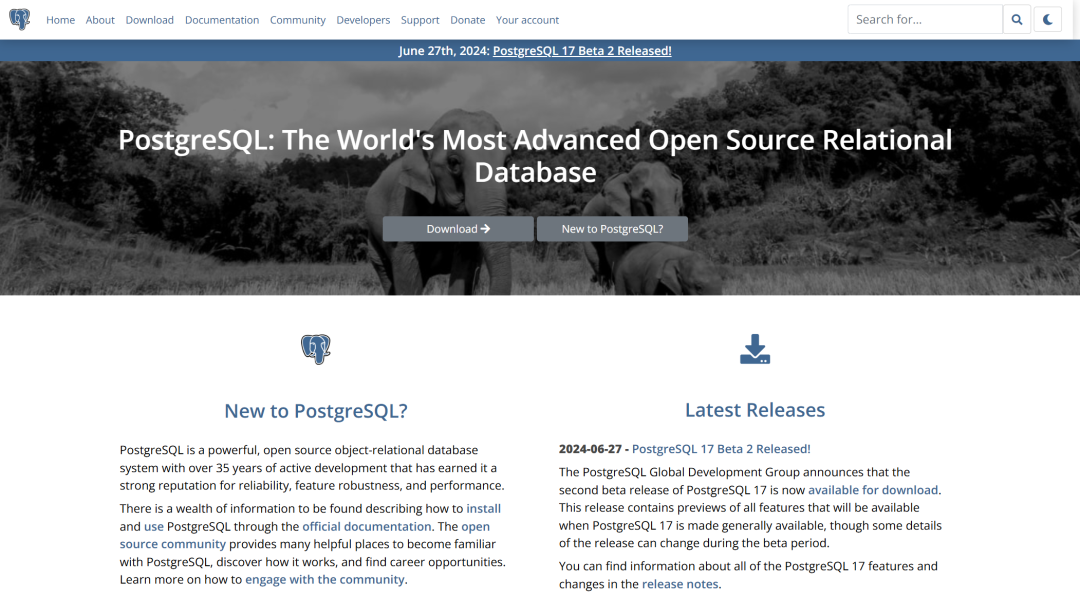The image size is (1080, 597).
Task: Open Your account in the navigation
Action: click(x=528, y=20)
